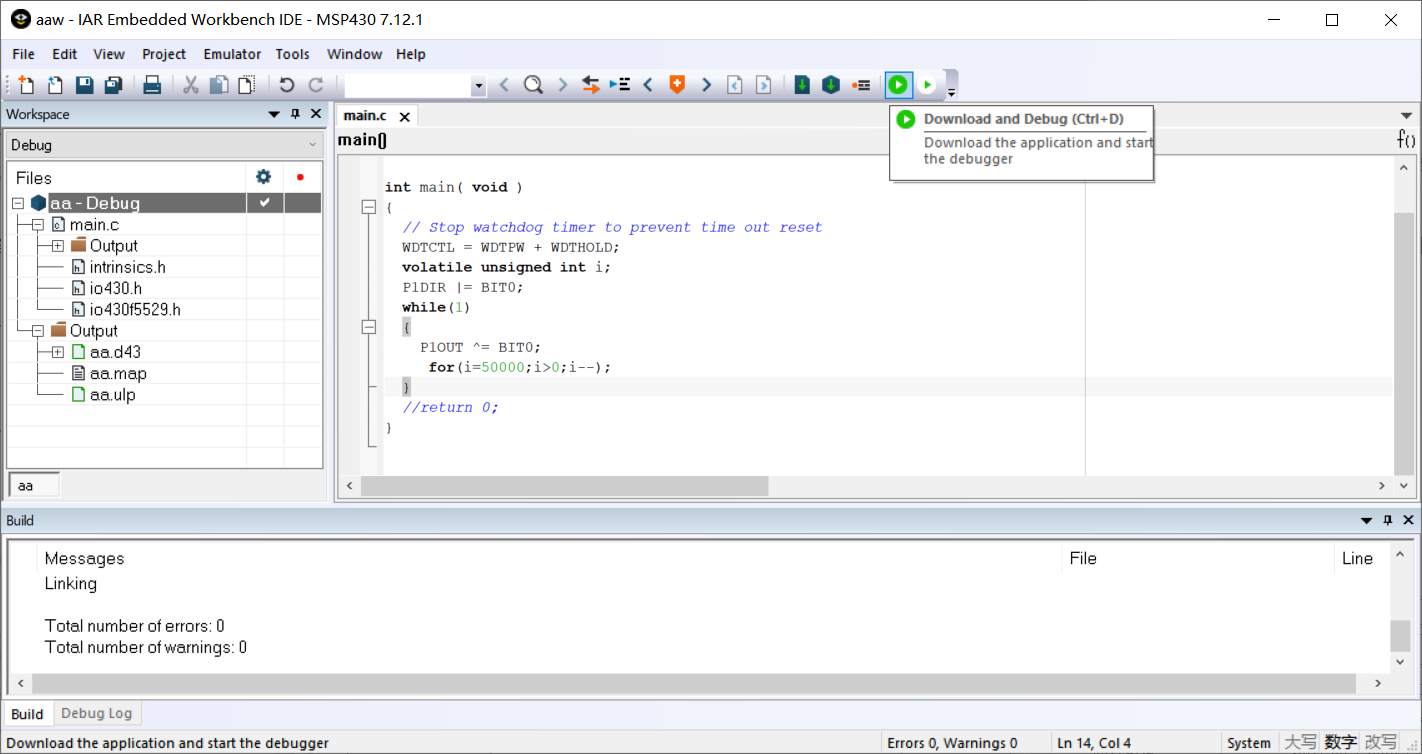Open the Stop Build icon with breakpoint list
1422x754 pixels.
pyautogui.click(x=862, y=84)
